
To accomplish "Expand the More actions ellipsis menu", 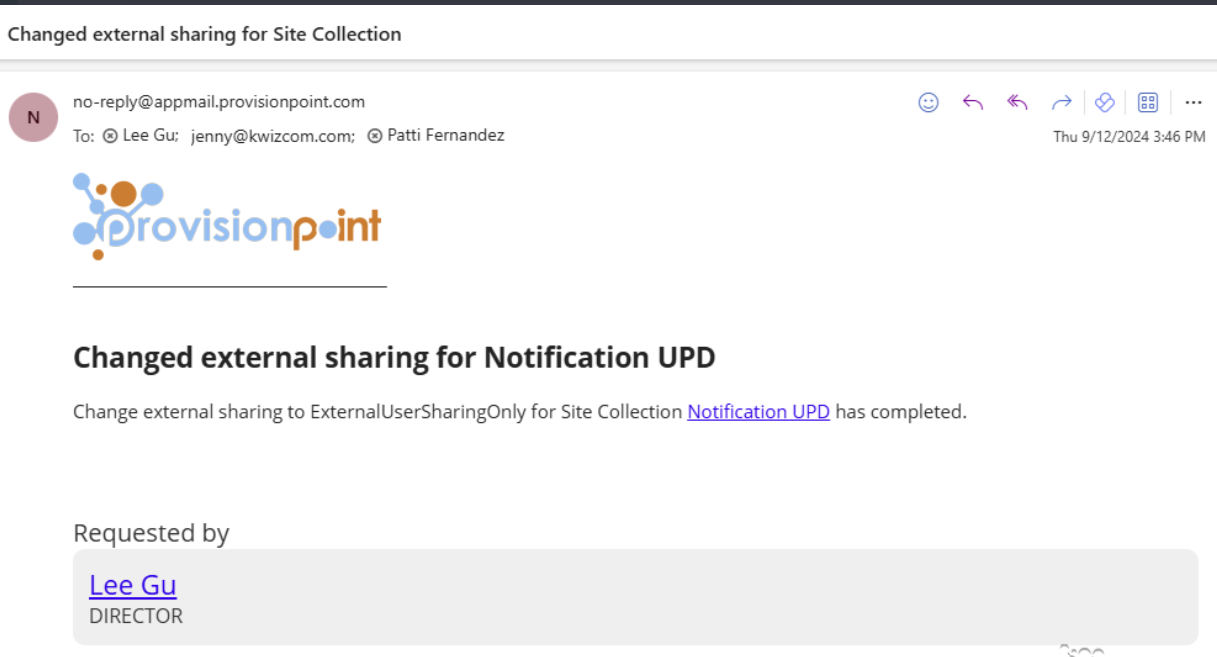I will pyautogui.click(x=1192, y=102).
